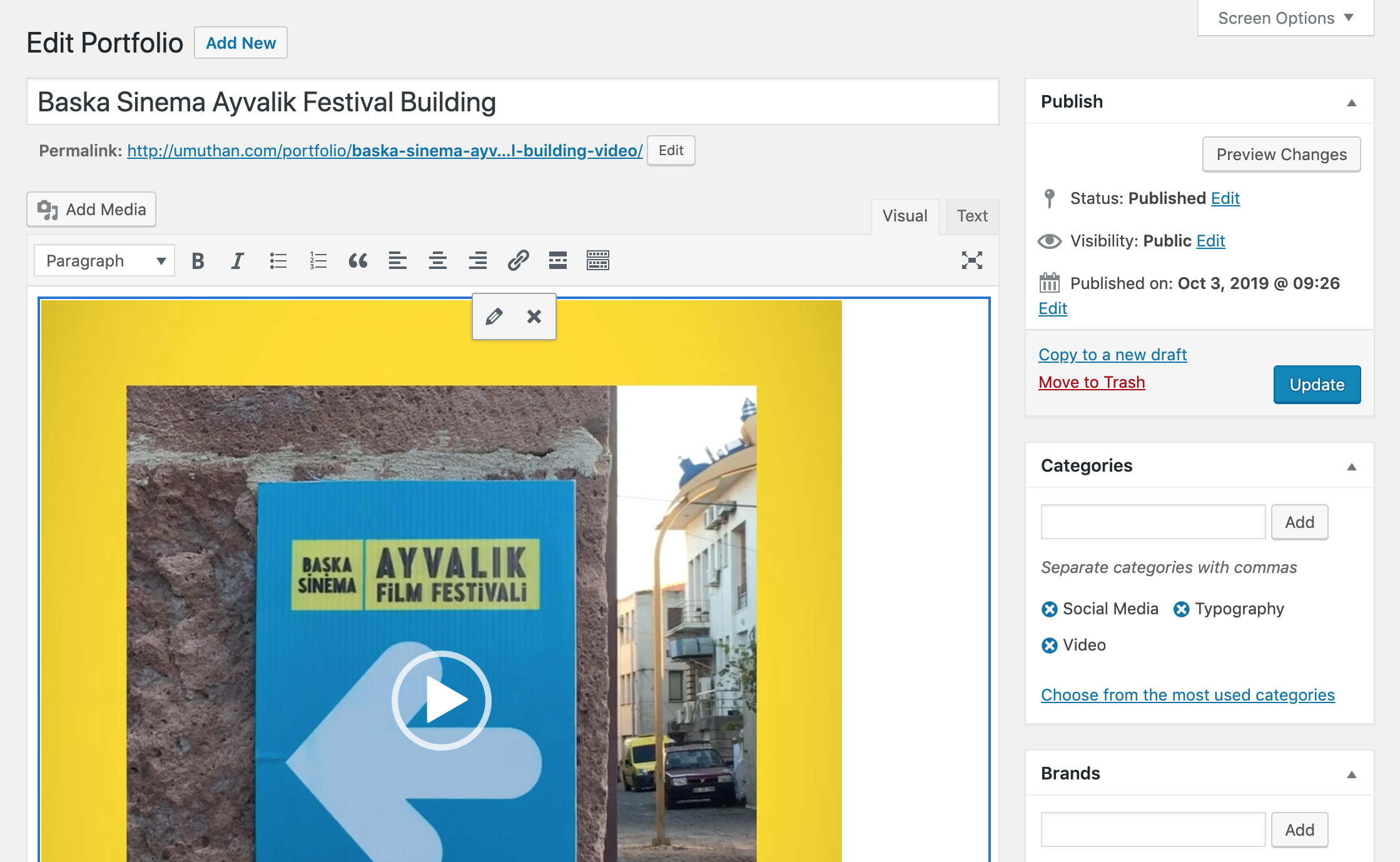The height and width of the screenshot is (862, 1400).
Task: Toggle the toolbar kitchen sink
Action: point(598,260)
